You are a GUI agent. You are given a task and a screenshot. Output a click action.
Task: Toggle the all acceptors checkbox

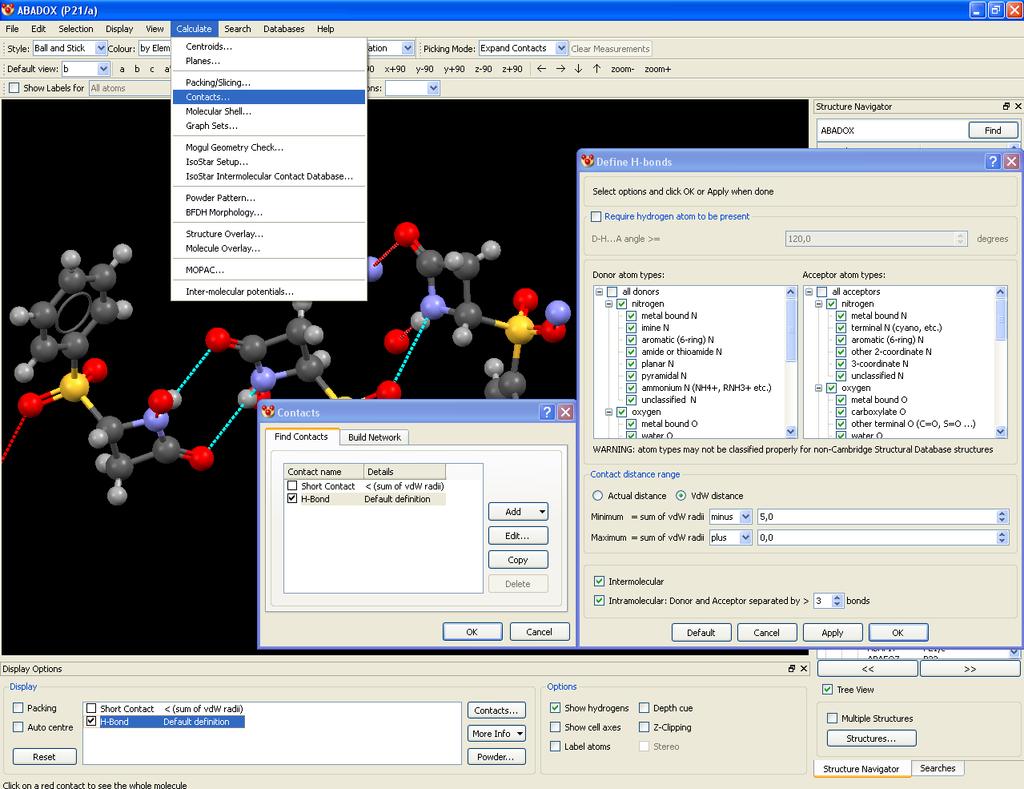point(822,291)
